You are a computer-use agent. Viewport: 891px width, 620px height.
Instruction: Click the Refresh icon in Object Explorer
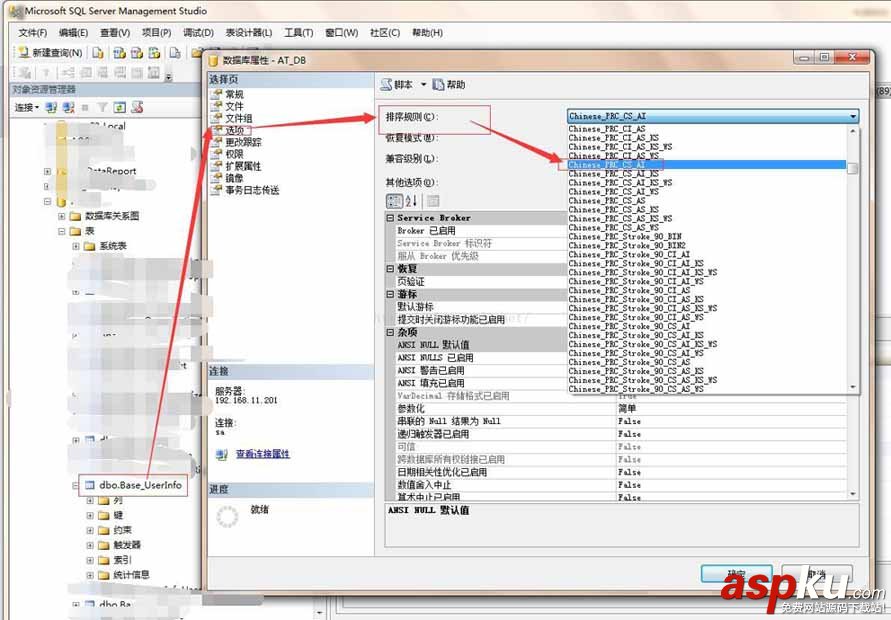(x=119, y=107)
